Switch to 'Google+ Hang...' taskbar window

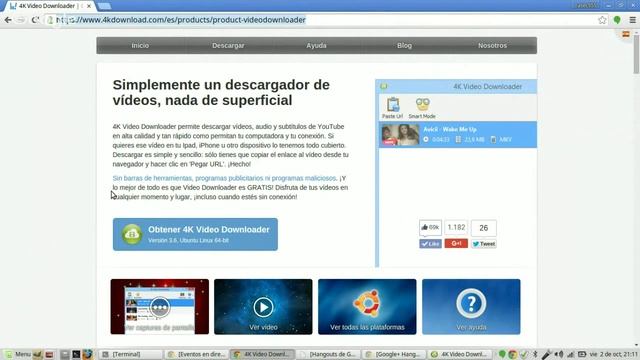tap(395, 354)
